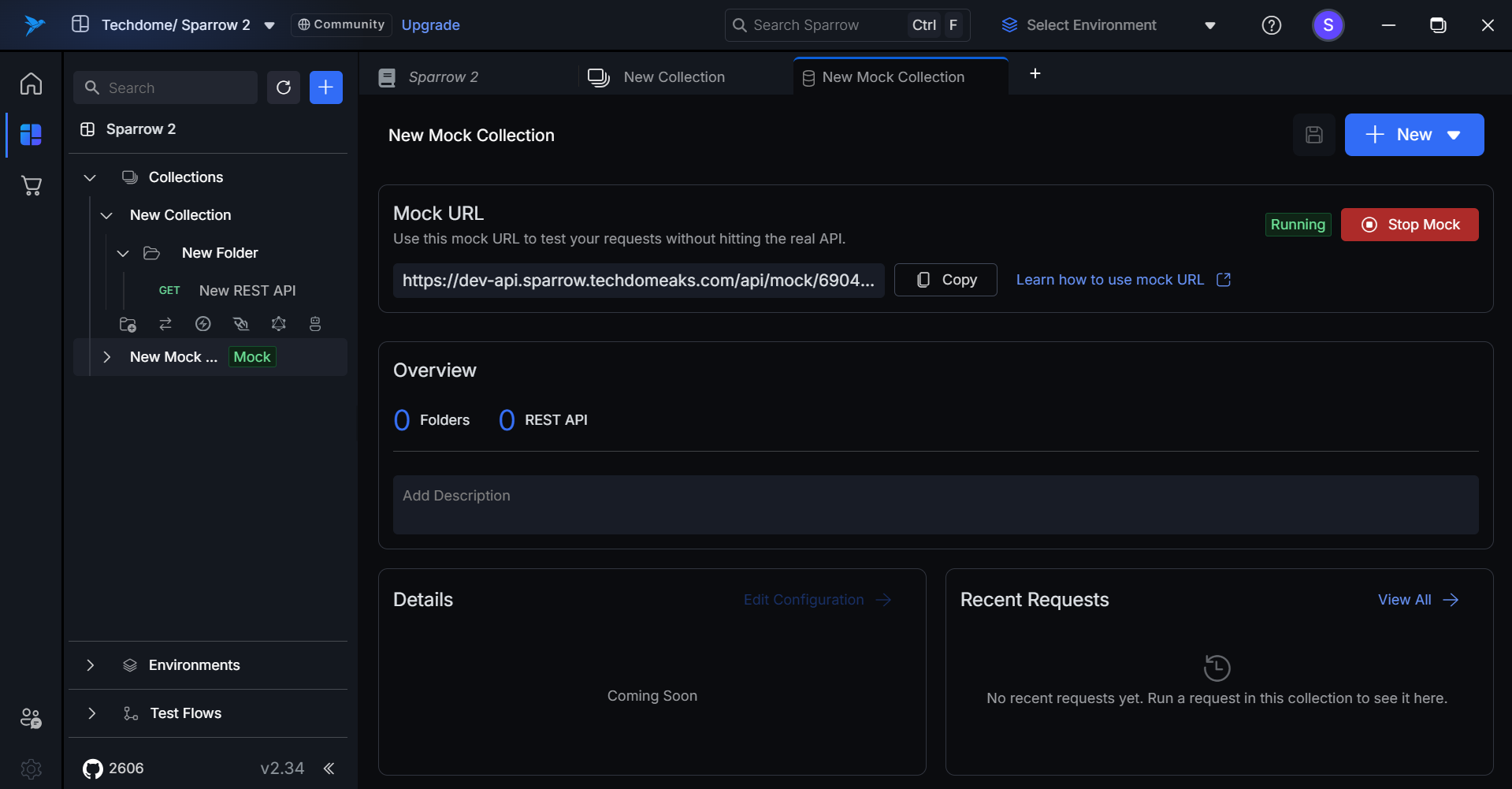Open the New button dropdown arrow
This screenshot has width=1512, height=789.
[1454, 135]
